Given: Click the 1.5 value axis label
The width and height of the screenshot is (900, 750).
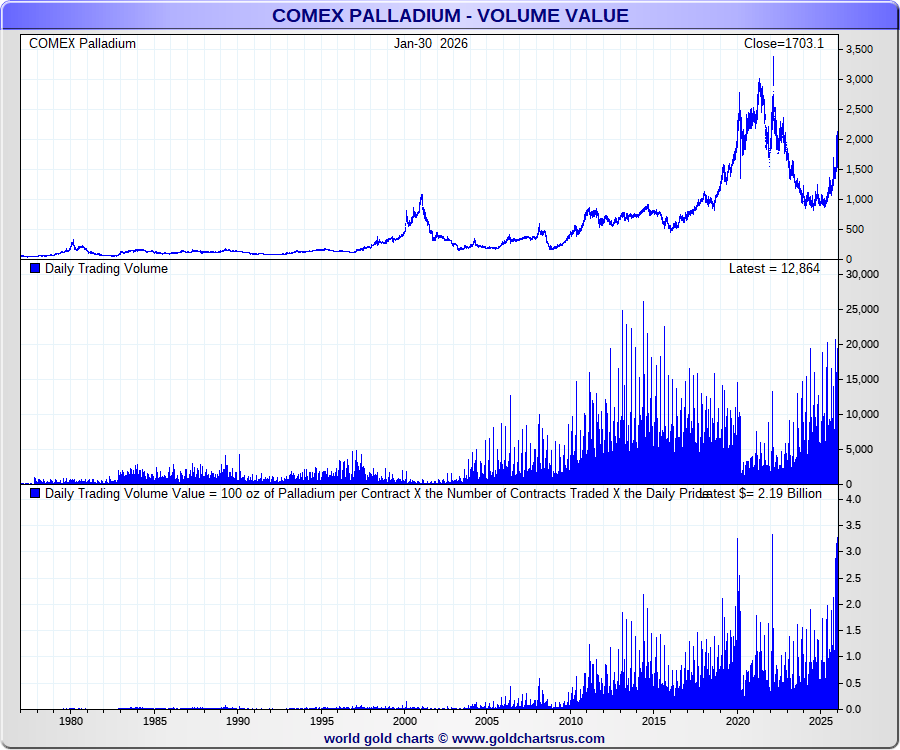Looking at the screenshot, I should [853, 630].
